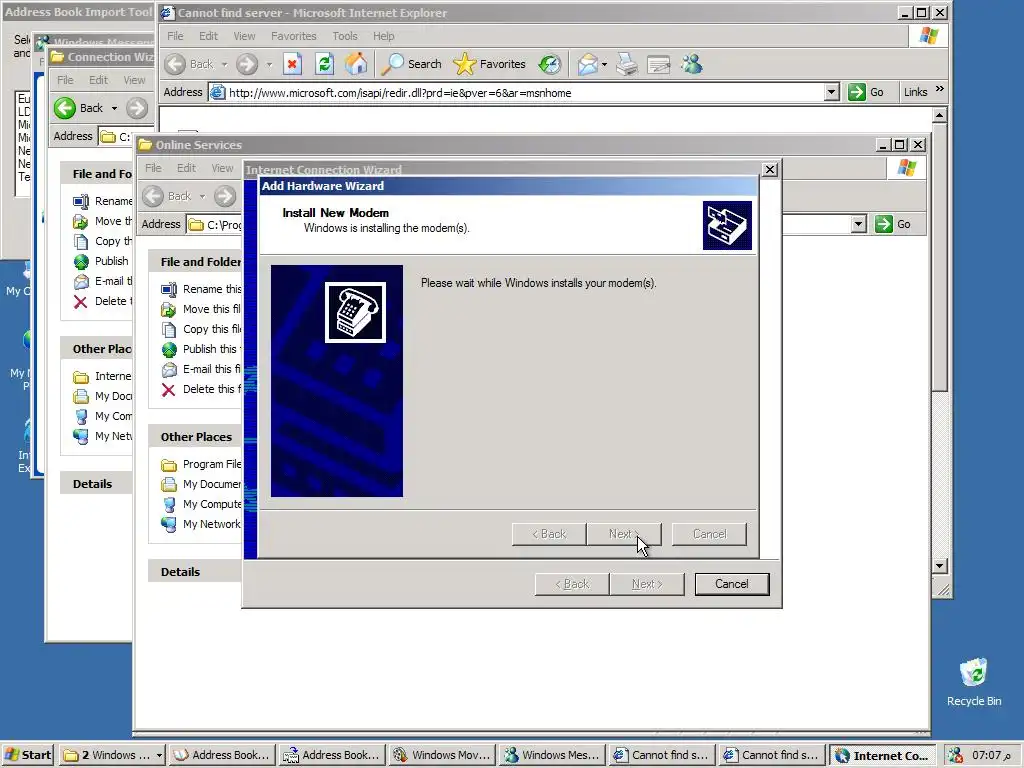1024x768 pixels.
Task: Click Back button in Internet Explorer
Action: tap(189, 64)
